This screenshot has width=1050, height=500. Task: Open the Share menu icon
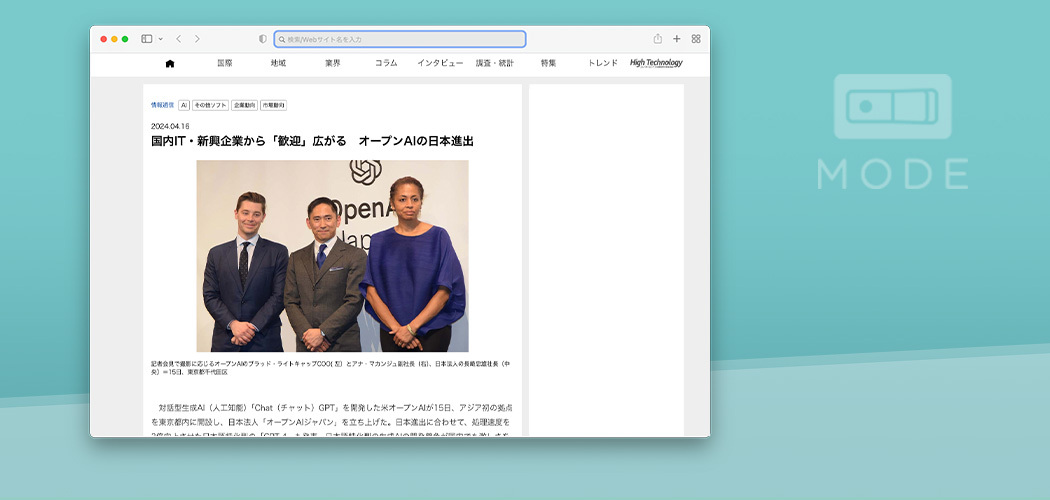pos(658,39)
